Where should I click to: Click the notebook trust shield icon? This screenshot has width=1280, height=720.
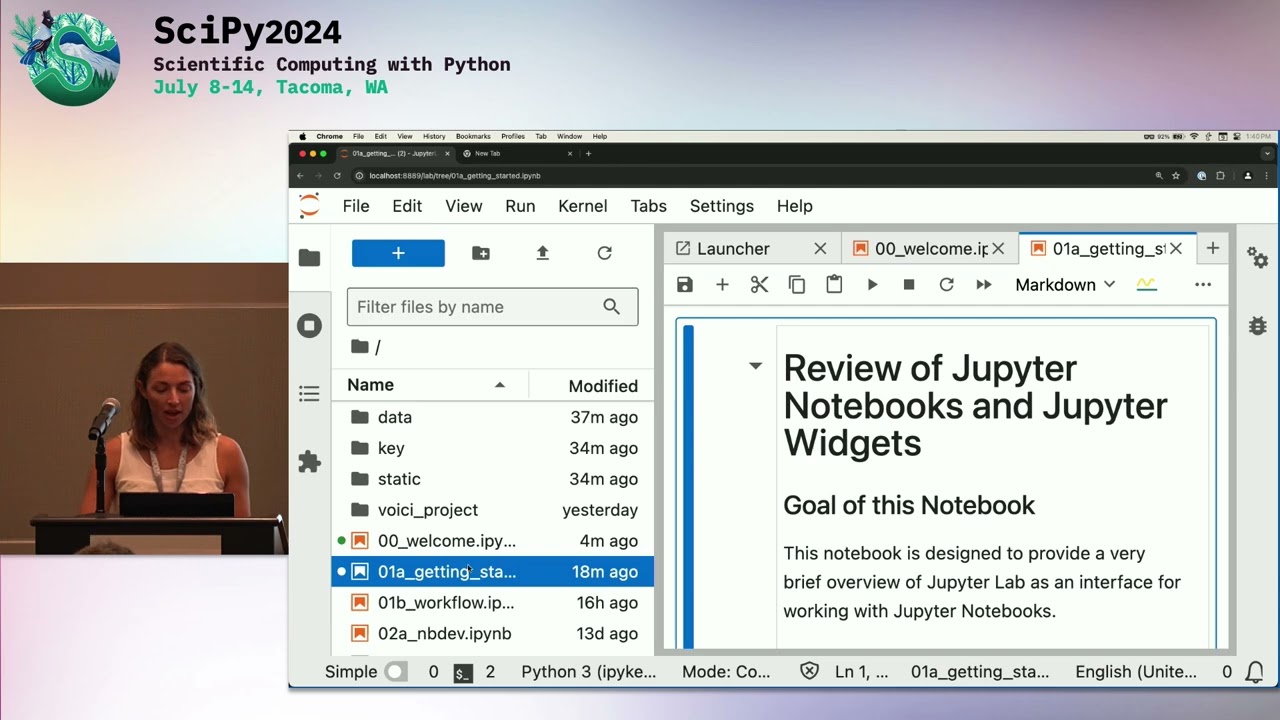pyautogui.click(x=809, y=672)
